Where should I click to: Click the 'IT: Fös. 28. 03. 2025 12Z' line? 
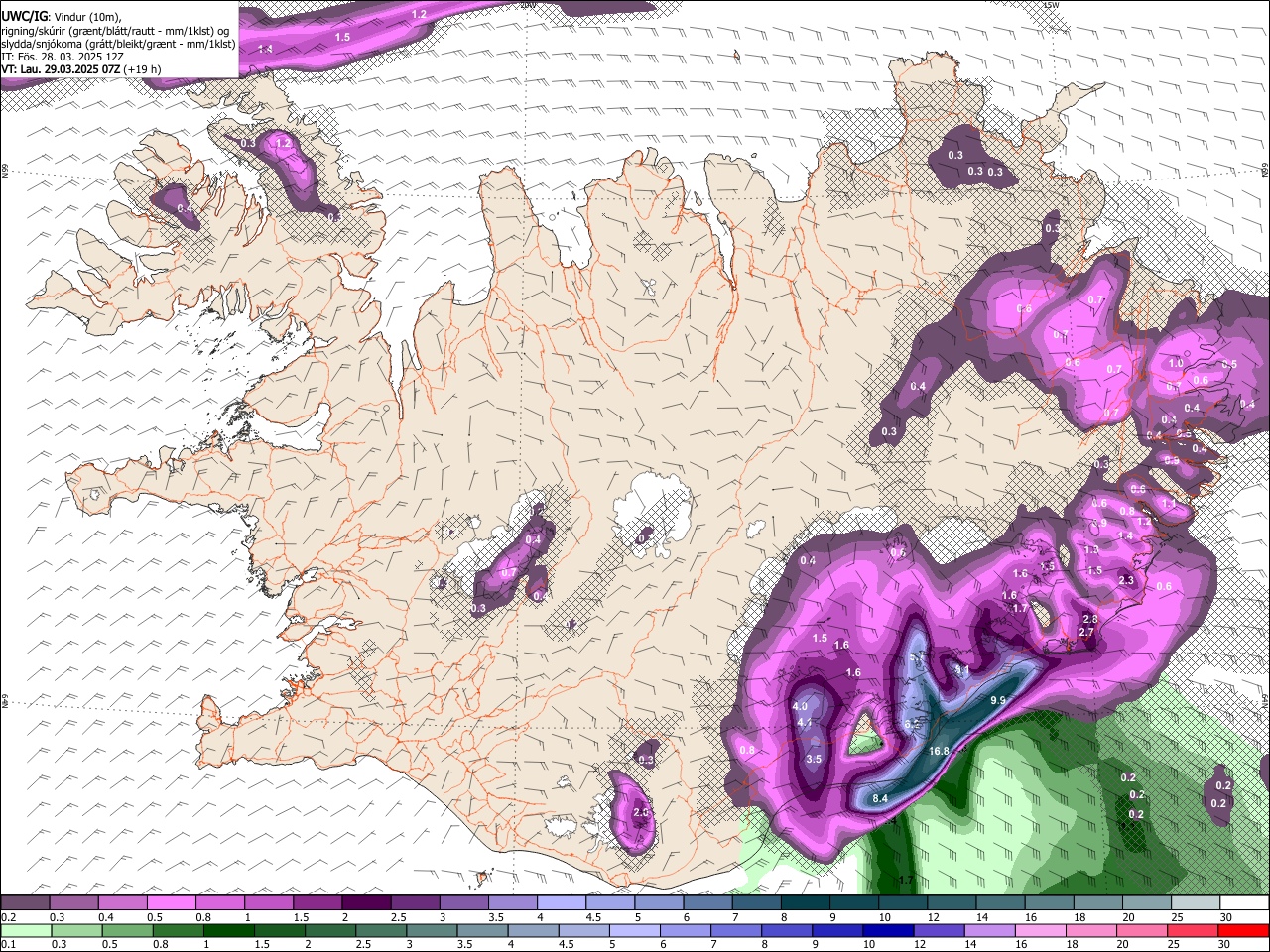[62, 57]
